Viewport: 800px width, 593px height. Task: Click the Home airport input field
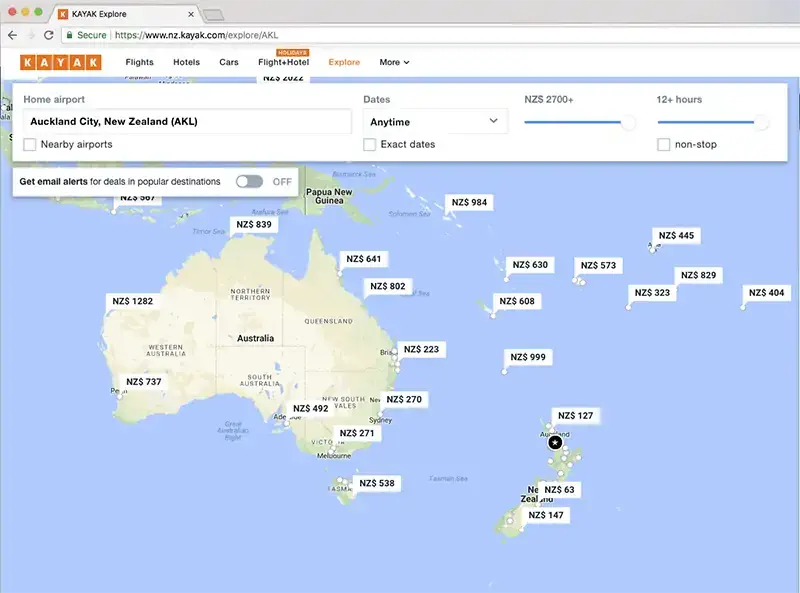pyautogui.click(x=187, y=122)
